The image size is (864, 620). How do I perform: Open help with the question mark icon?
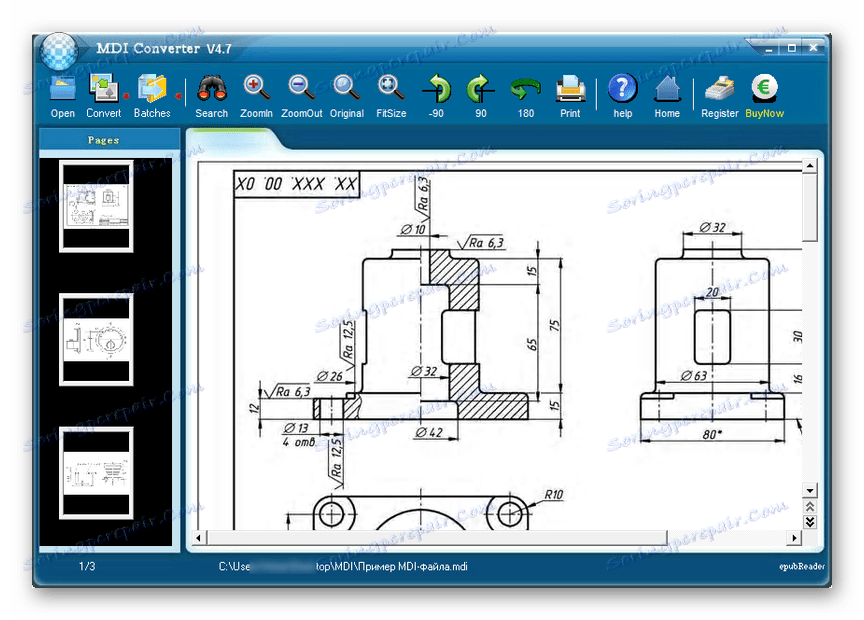623,89
